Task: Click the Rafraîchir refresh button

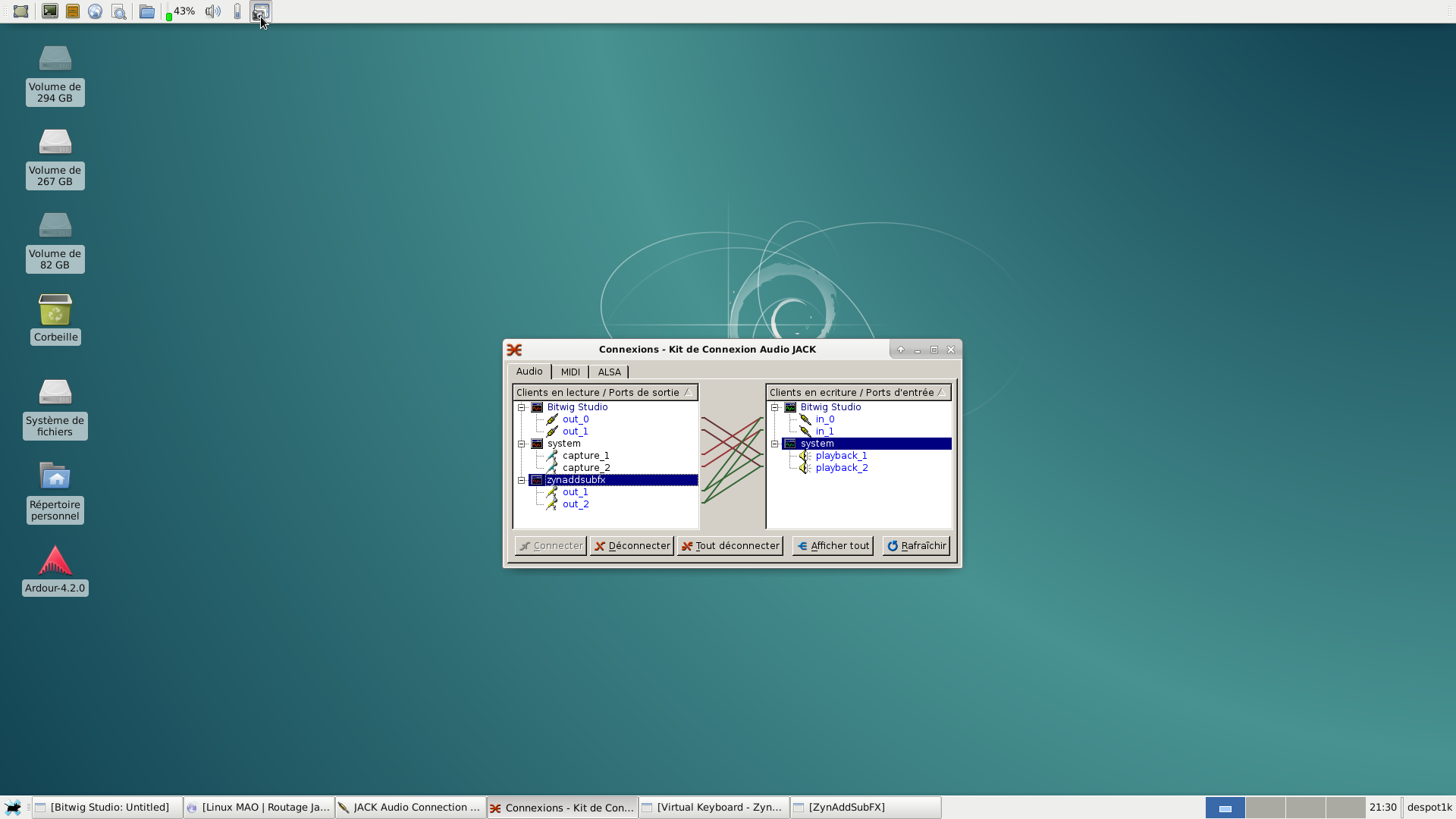Action: 916,546
